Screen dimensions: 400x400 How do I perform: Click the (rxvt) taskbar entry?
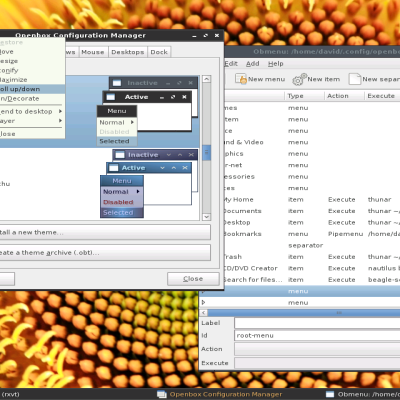(10, 394)
